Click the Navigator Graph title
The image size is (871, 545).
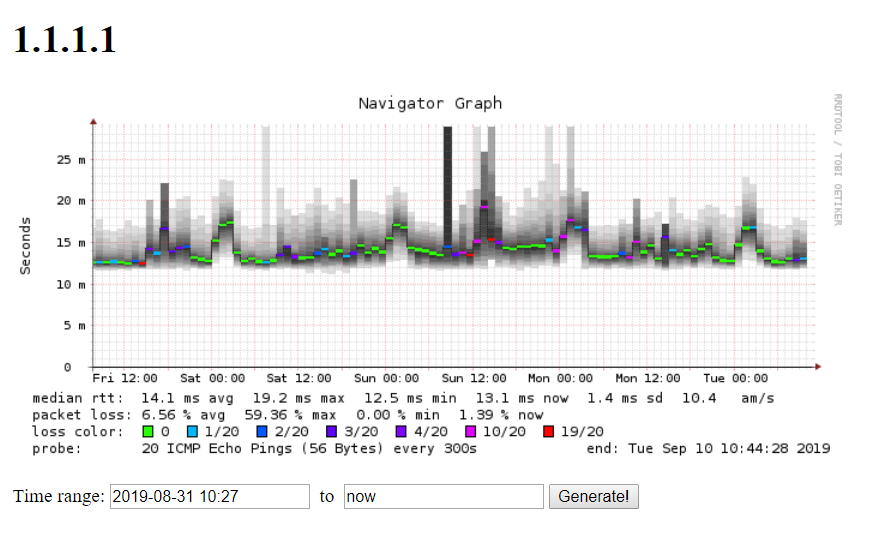[x=430, y=103]
